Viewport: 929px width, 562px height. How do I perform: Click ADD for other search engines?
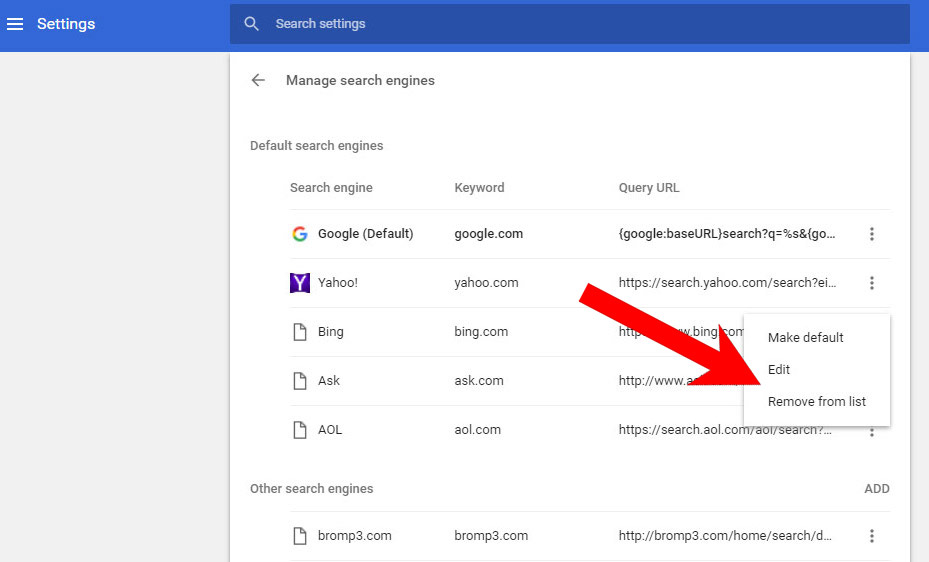coord(877,489)
